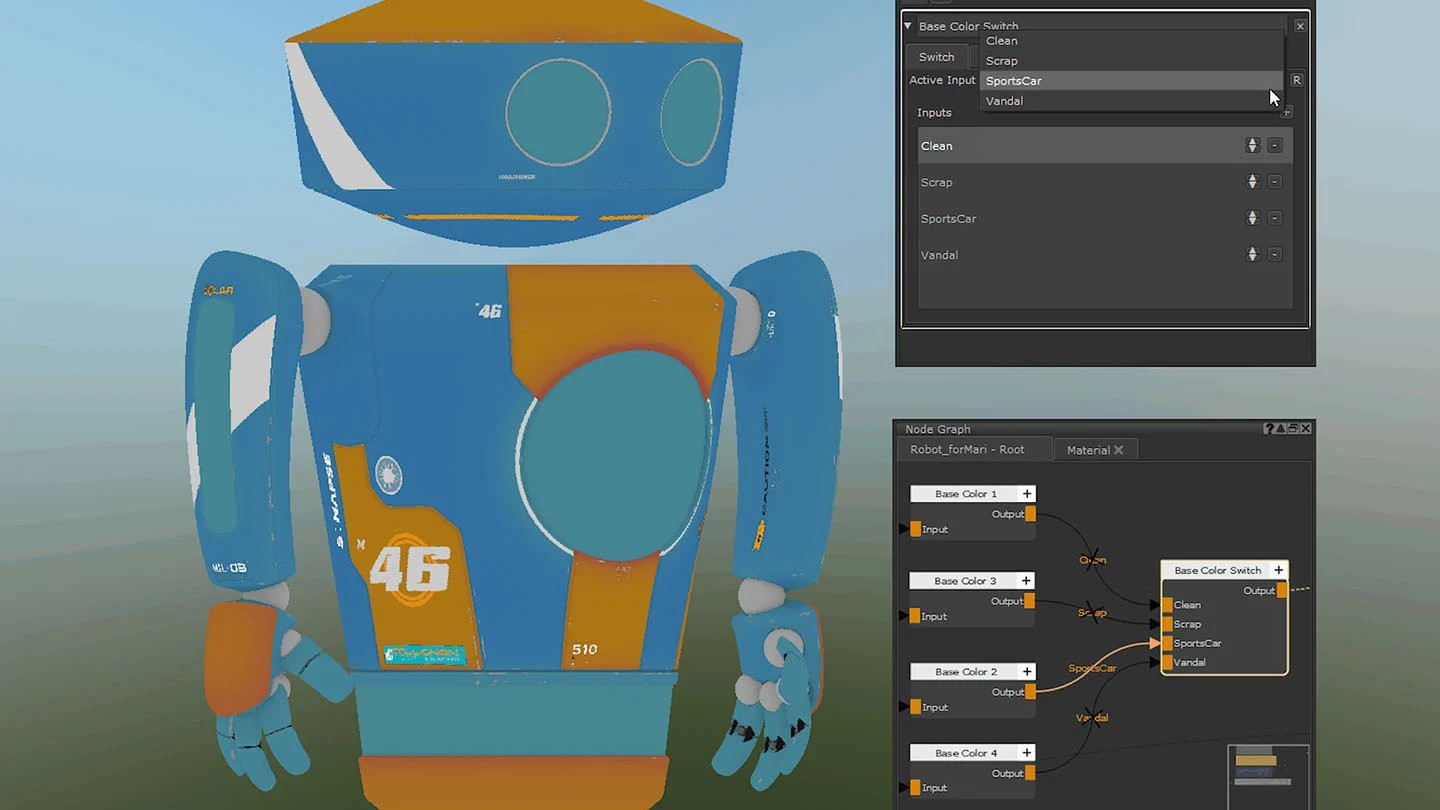Click the plus icon on Base Color 4 node
The width and height of the screenshot is (1440, 810).
click(1027, 753)
